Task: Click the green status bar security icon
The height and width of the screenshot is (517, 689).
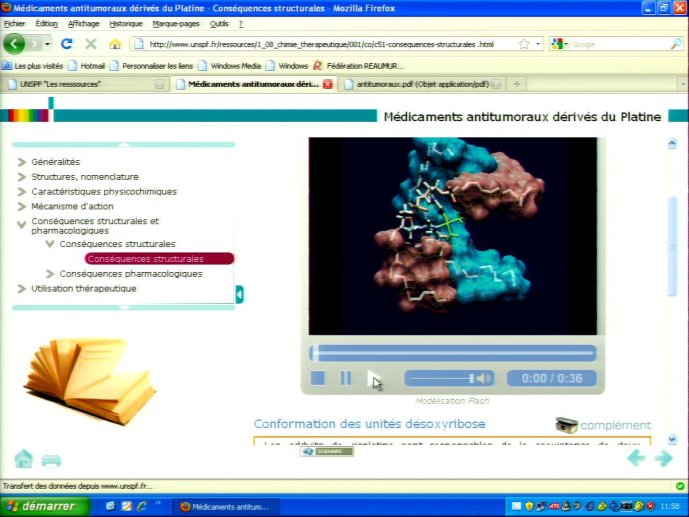Action: (680, 486)
